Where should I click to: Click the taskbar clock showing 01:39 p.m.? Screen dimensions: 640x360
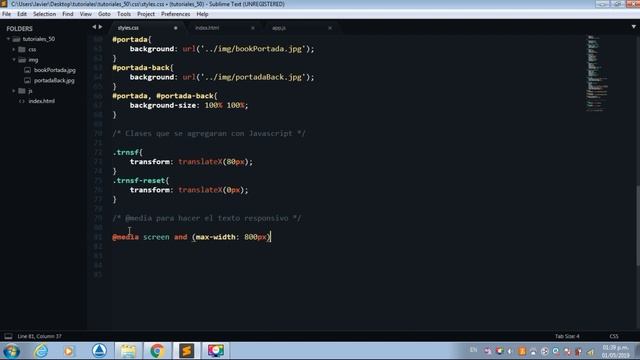point(615,351)
